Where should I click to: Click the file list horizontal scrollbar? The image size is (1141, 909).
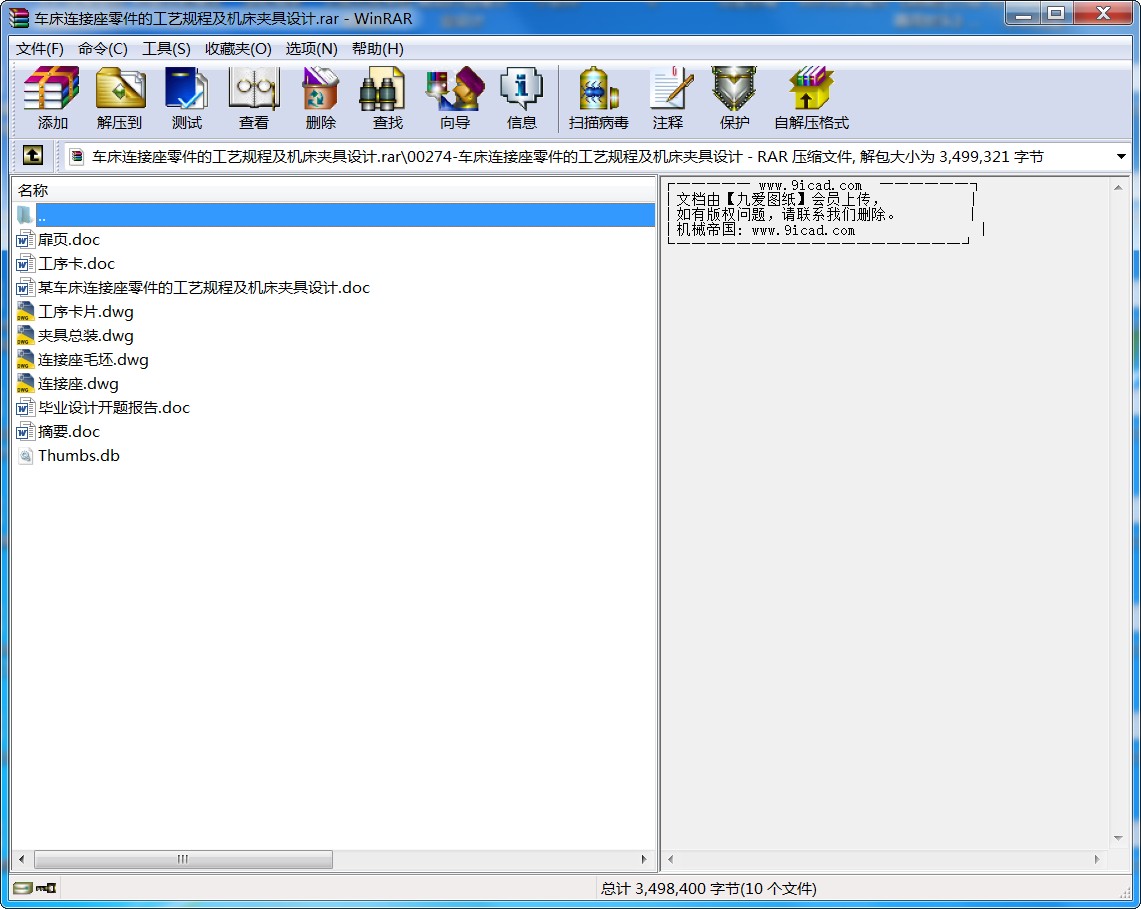click(x=183, y=859)
